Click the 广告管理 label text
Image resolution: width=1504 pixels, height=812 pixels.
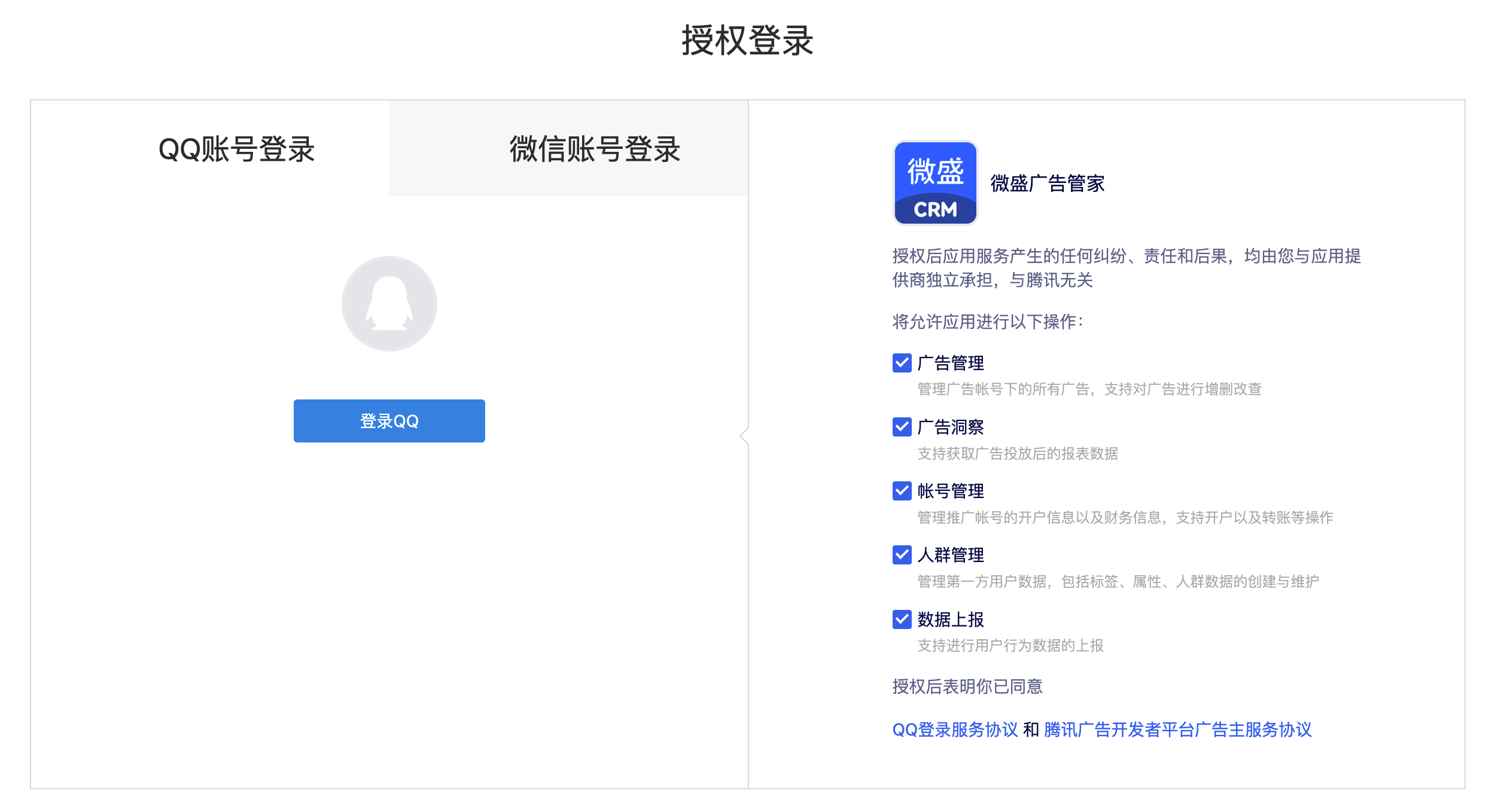(951, 363)
